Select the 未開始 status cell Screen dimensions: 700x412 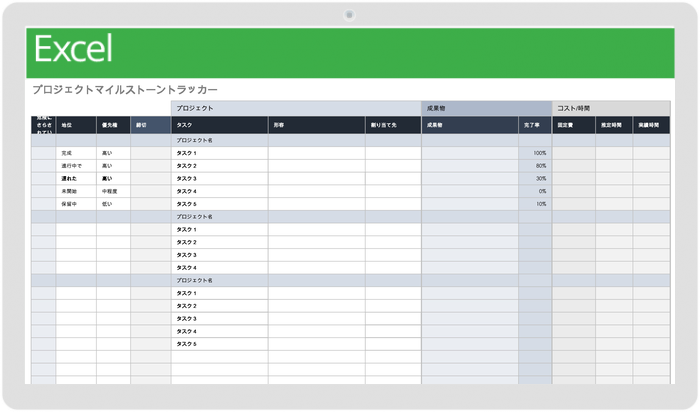point(76,191)
